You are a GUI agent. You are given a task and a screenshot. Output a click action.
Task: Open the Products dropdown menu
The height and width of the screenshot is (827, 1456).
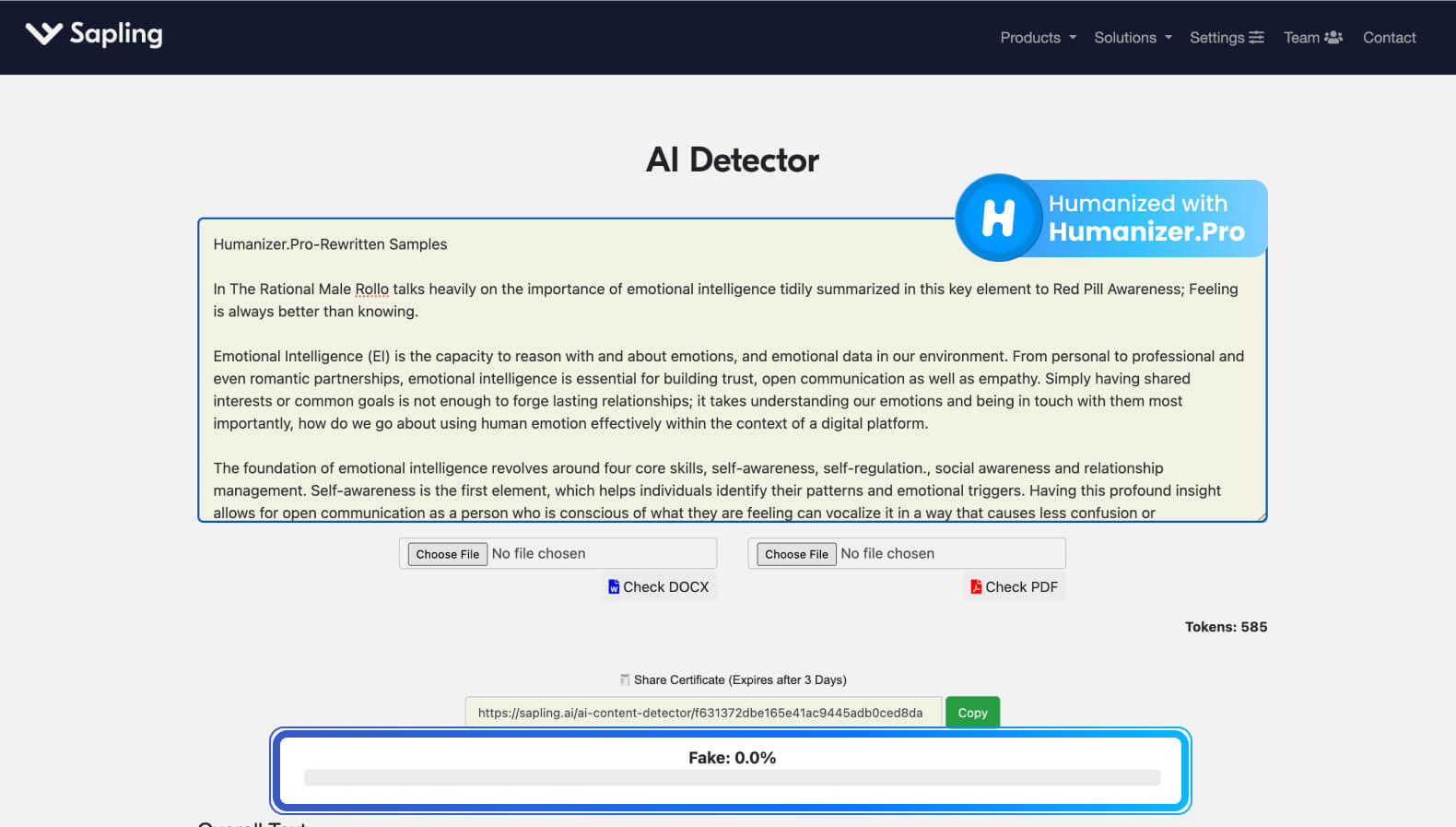pyautogui.click(x=1038, y=38)
